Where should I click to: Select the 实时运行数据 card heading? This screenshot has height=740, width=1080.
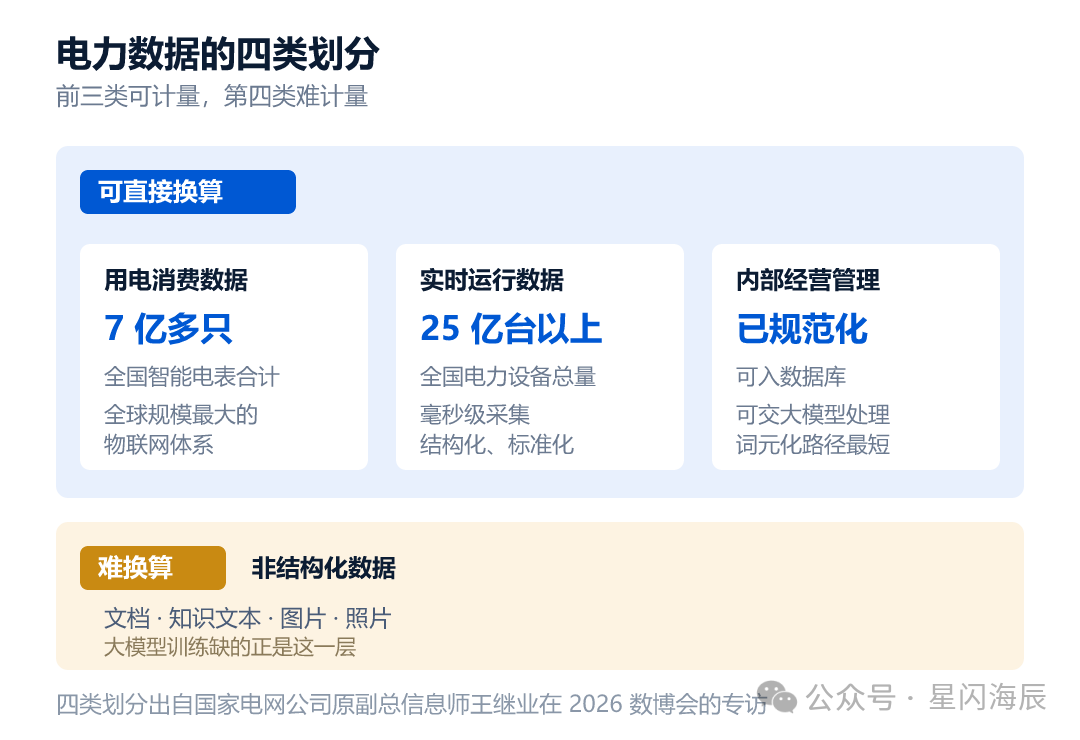(x=492, y=280)
